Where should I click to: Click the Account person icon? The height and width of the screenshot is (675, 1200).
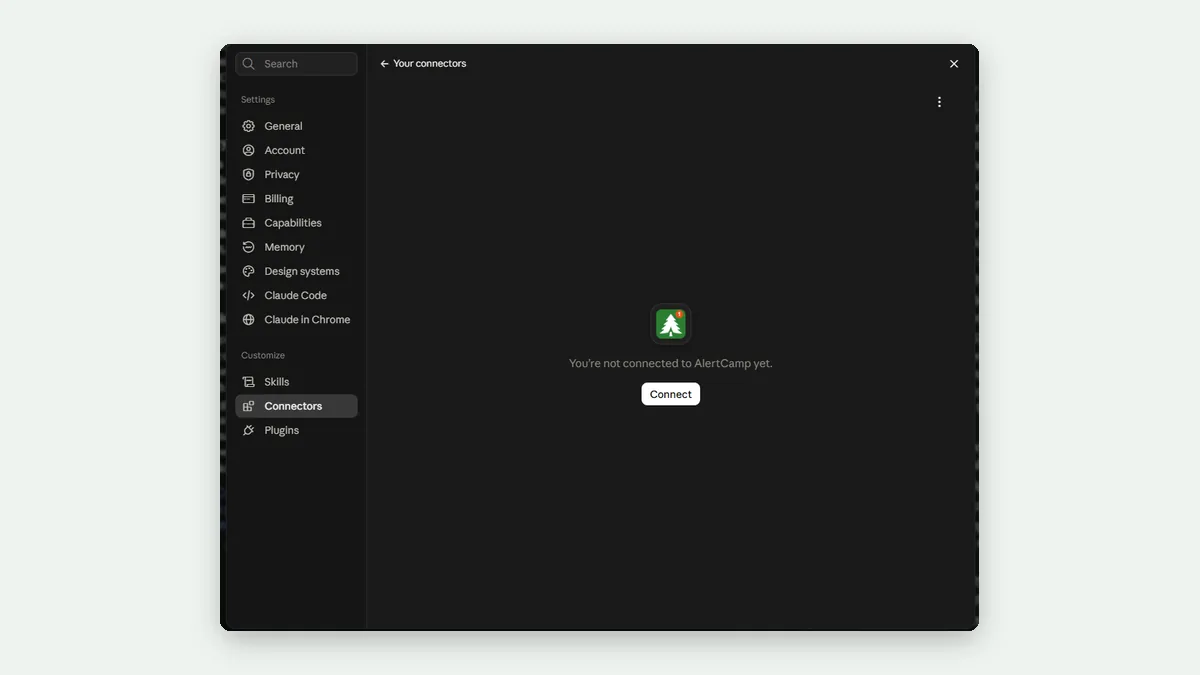[x=249, y=150]
